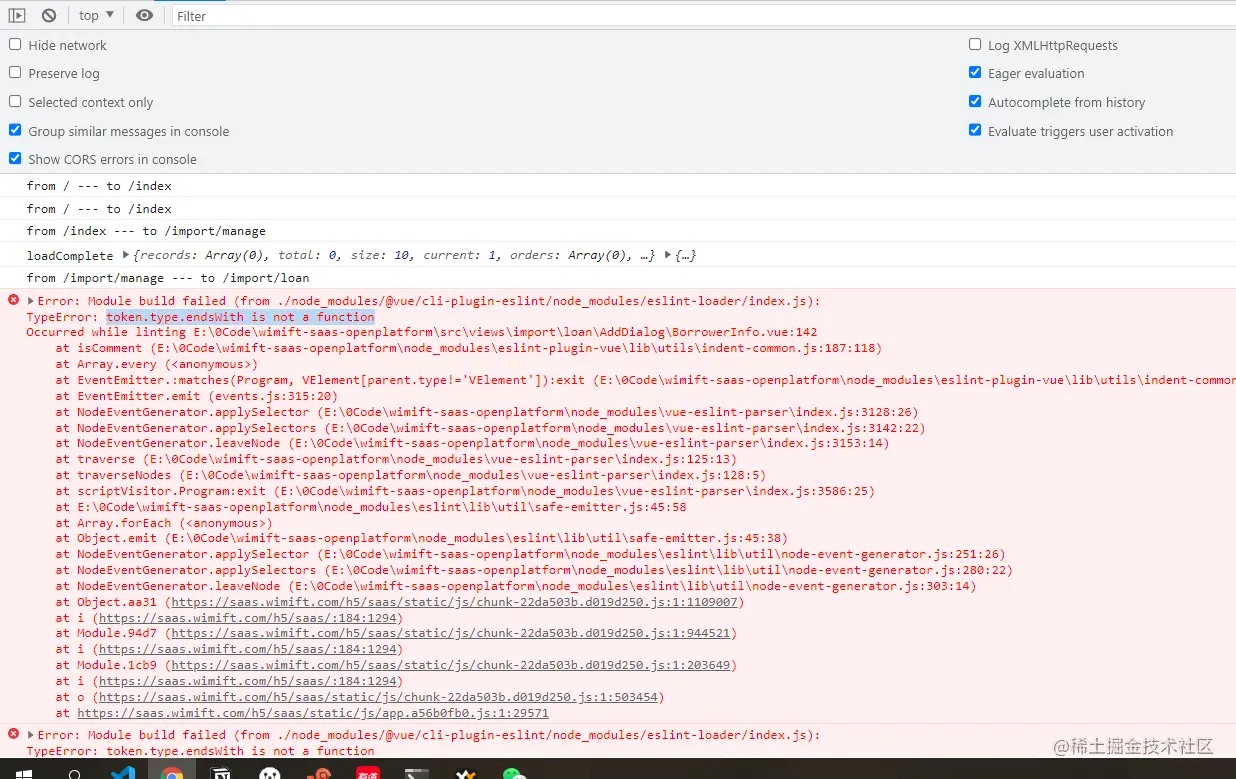Open Object.aa31 chunk link at 1:1109007
The height and width of the screenshot is (779, 1236).
pyautogui.click(x=454, y=602)
